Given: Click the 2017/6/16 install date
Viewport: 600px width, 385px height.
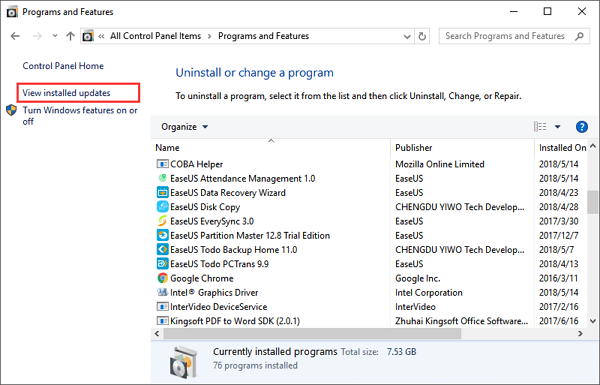Looking at the screenshot, I should pyautogui.click(x=558, y=321).
